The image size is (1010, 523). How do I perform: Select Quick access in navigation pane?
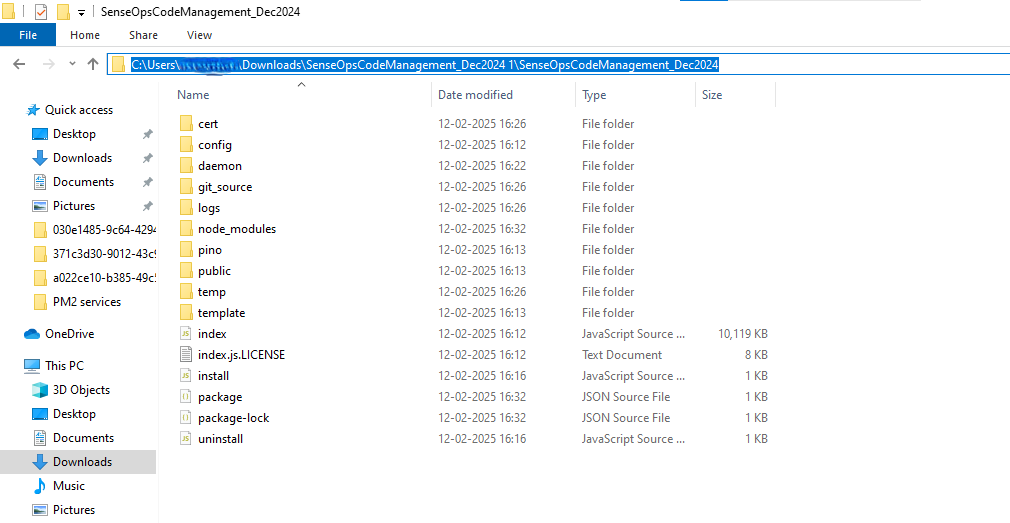[79, 110]
